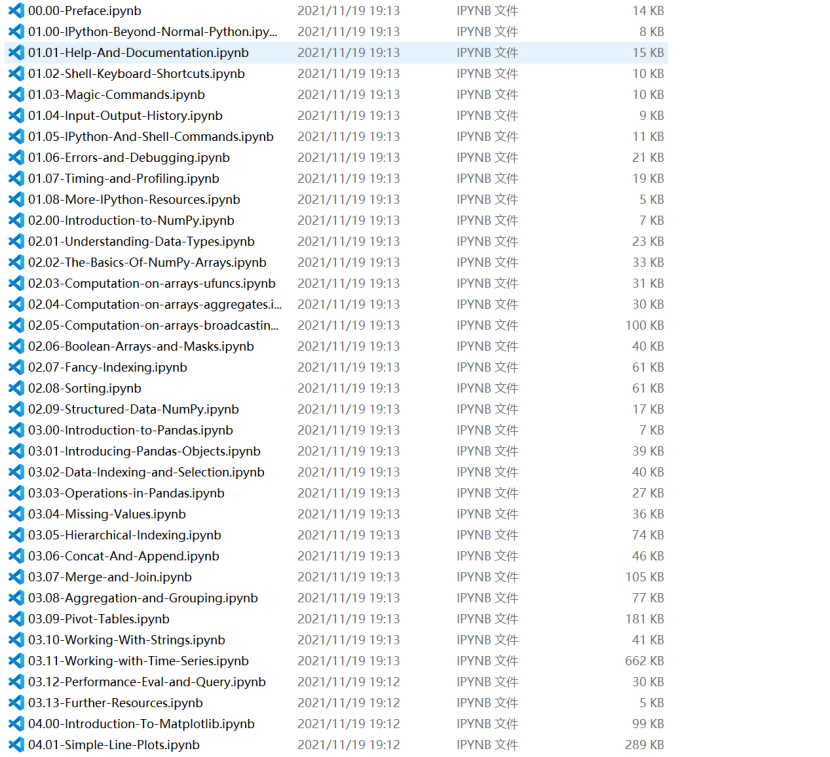Select the 04.01-Simple-Line-Plots.ipynb filename
The height and width of the screenshot is (757, 830).
[x=114, y=745]
